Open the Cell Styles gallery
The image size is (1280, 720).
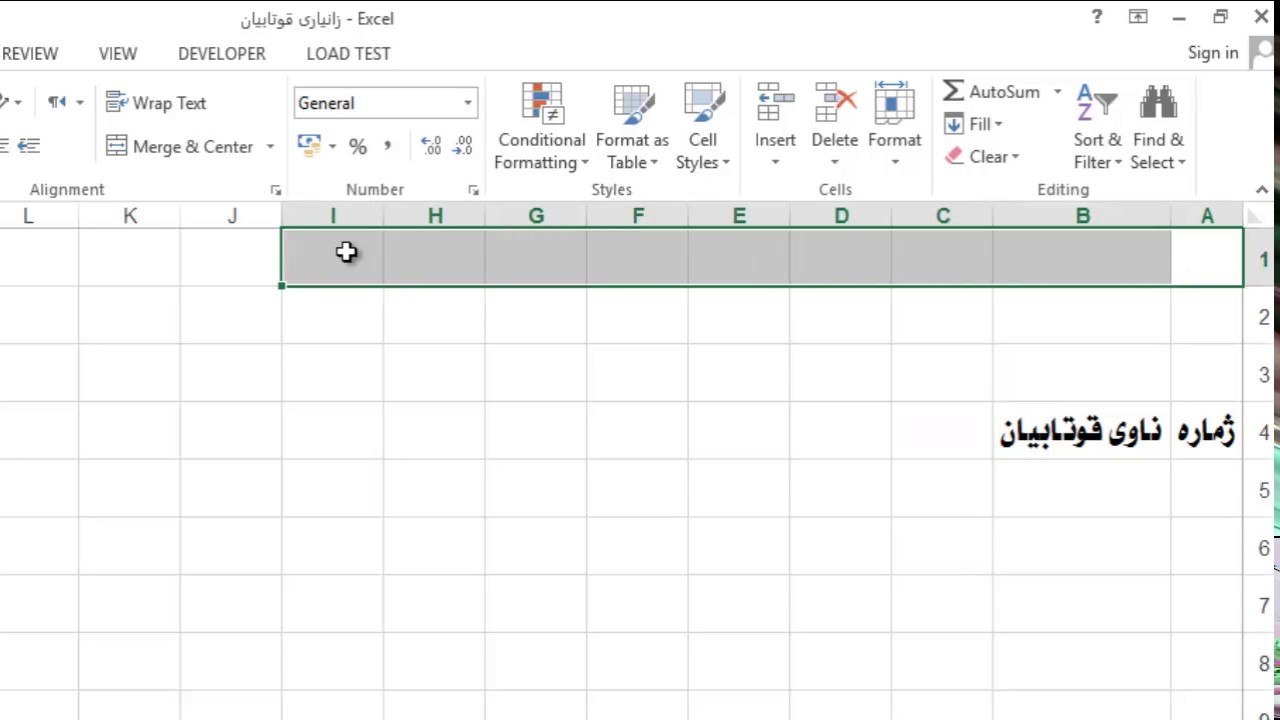(703, 127)
